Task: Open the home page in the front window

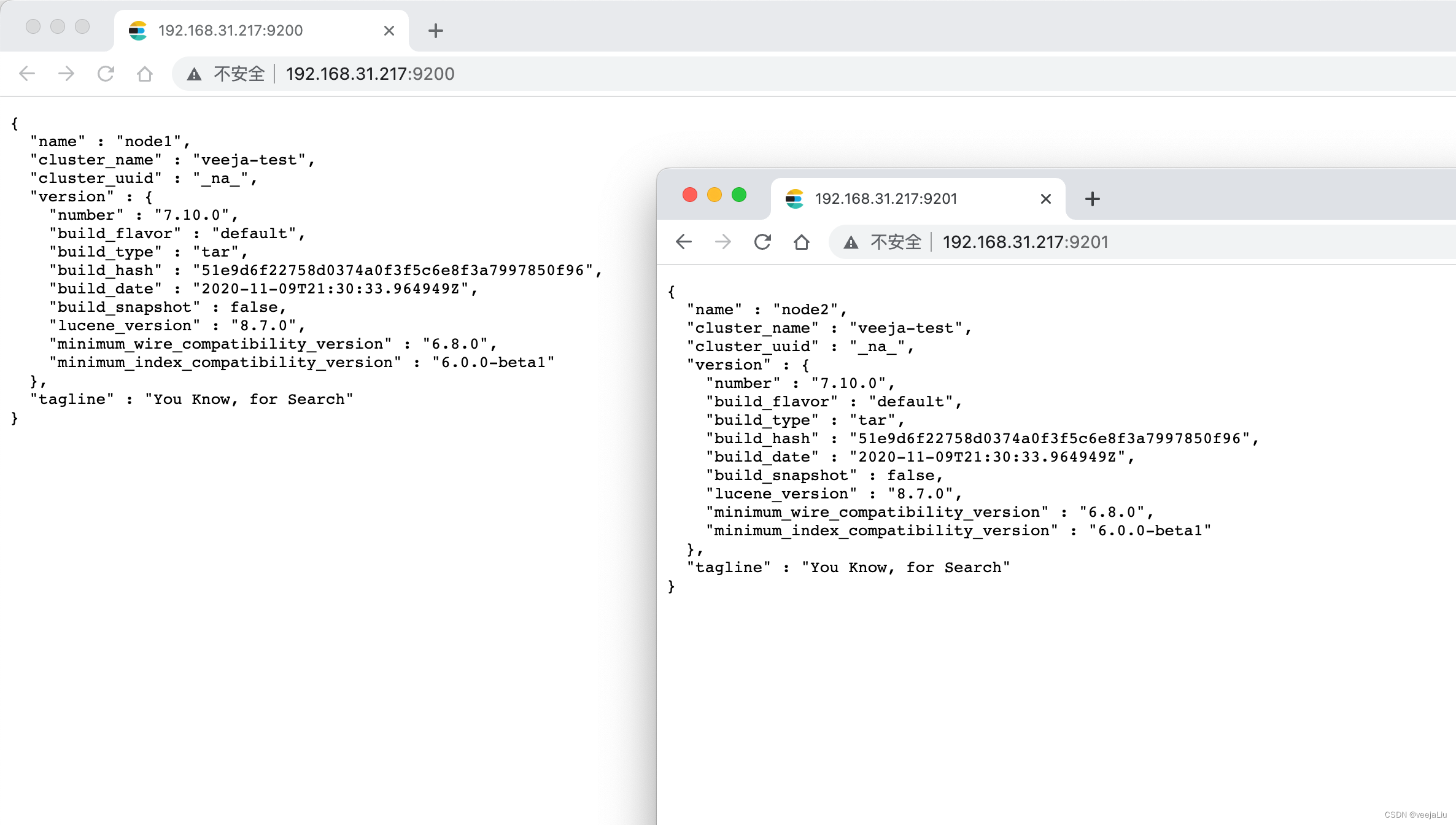Action: click(802, 242)
